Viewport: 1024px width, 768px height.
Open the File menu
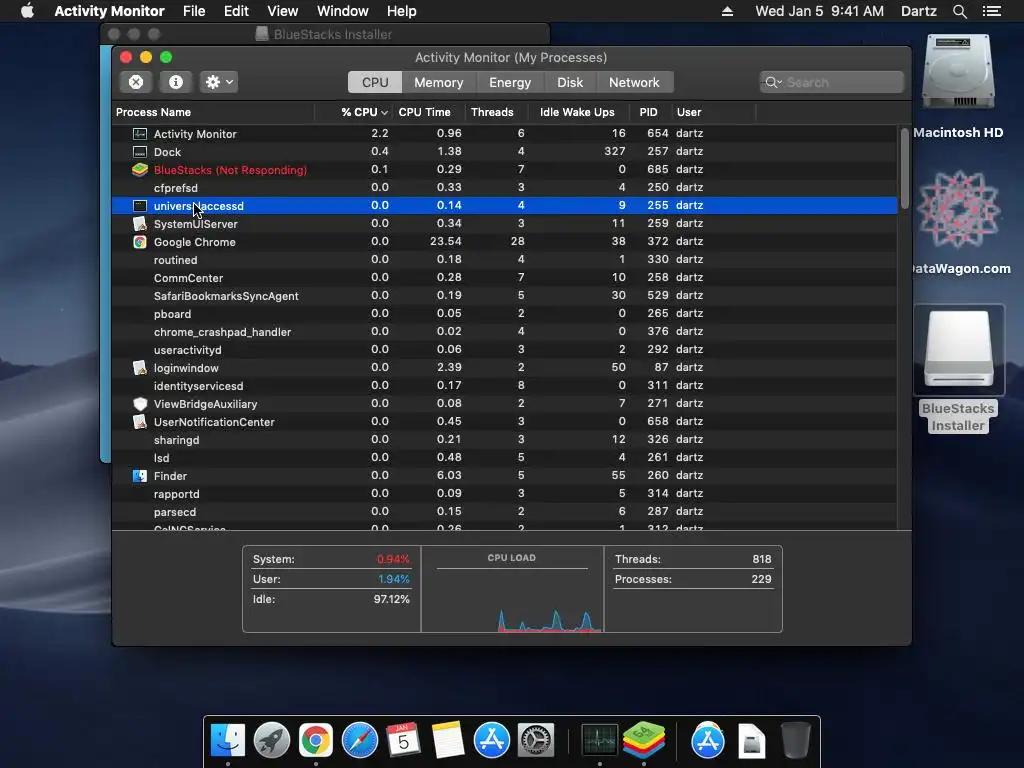tap(194, 11)
